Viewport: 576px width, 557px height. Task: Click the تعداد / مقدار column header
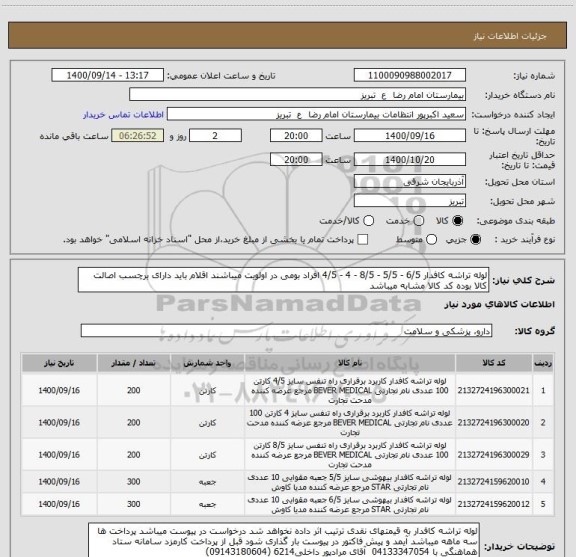[x=133, y=363]
